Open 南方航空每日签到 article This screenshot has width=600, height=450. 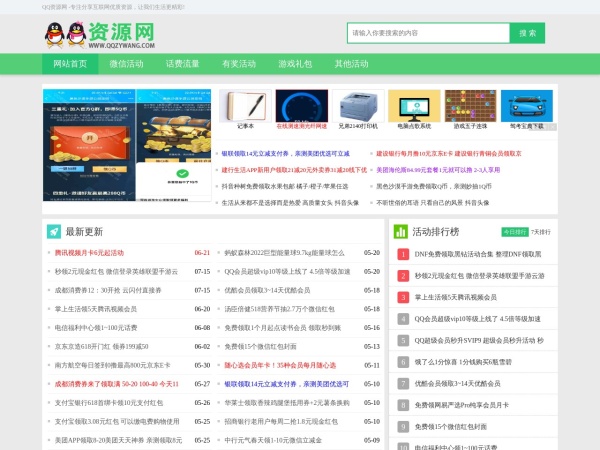coord(112,365)
